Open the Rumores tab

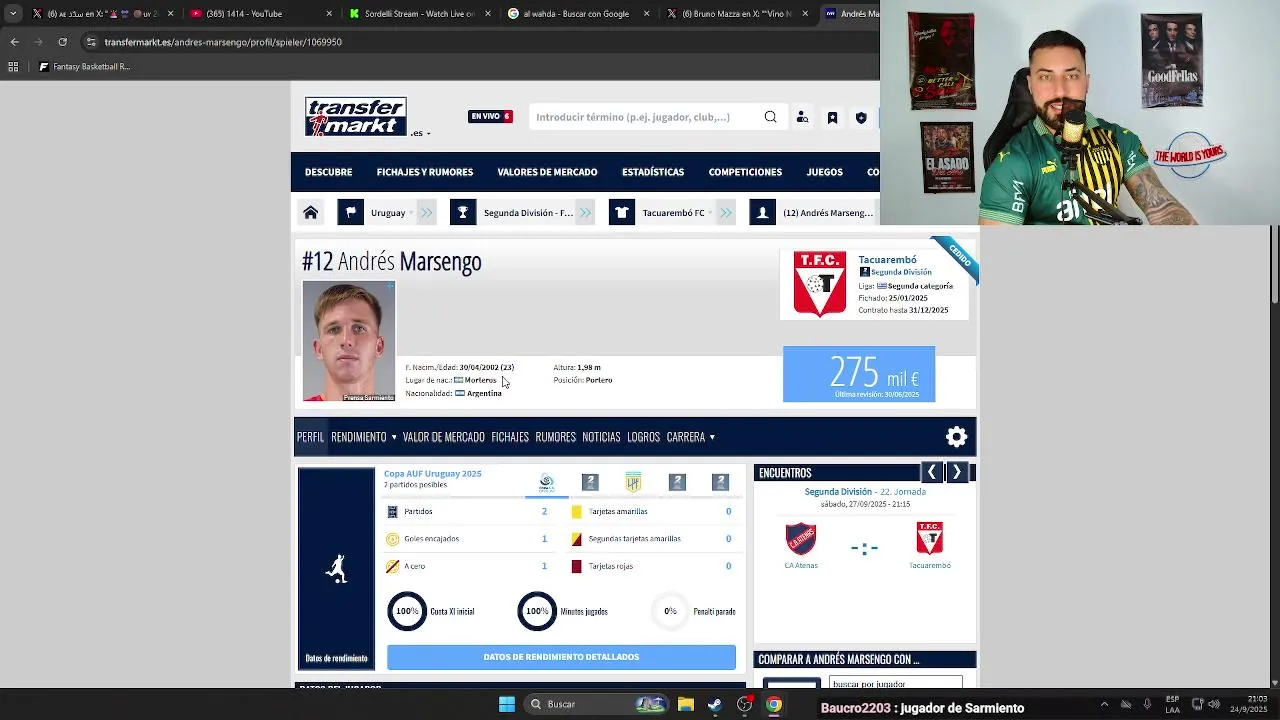click(556, 437)
